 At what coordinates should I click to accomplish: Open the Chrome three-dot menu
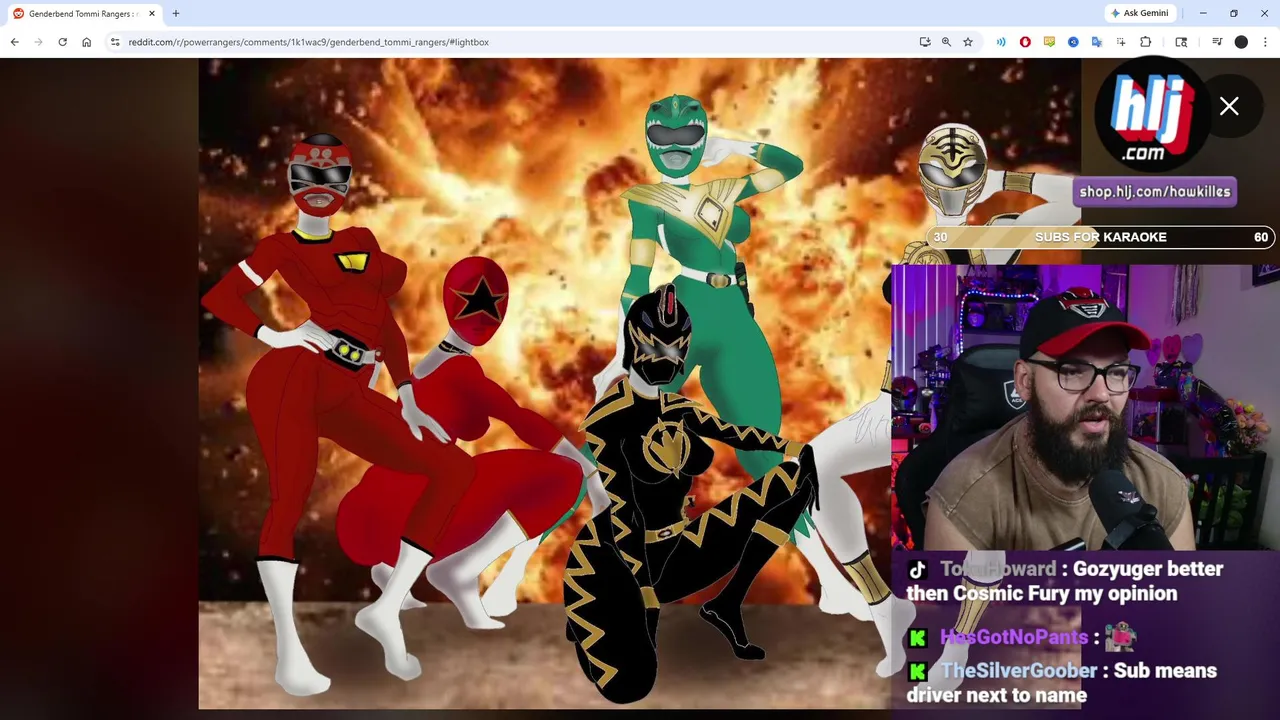pos(1265,42)
